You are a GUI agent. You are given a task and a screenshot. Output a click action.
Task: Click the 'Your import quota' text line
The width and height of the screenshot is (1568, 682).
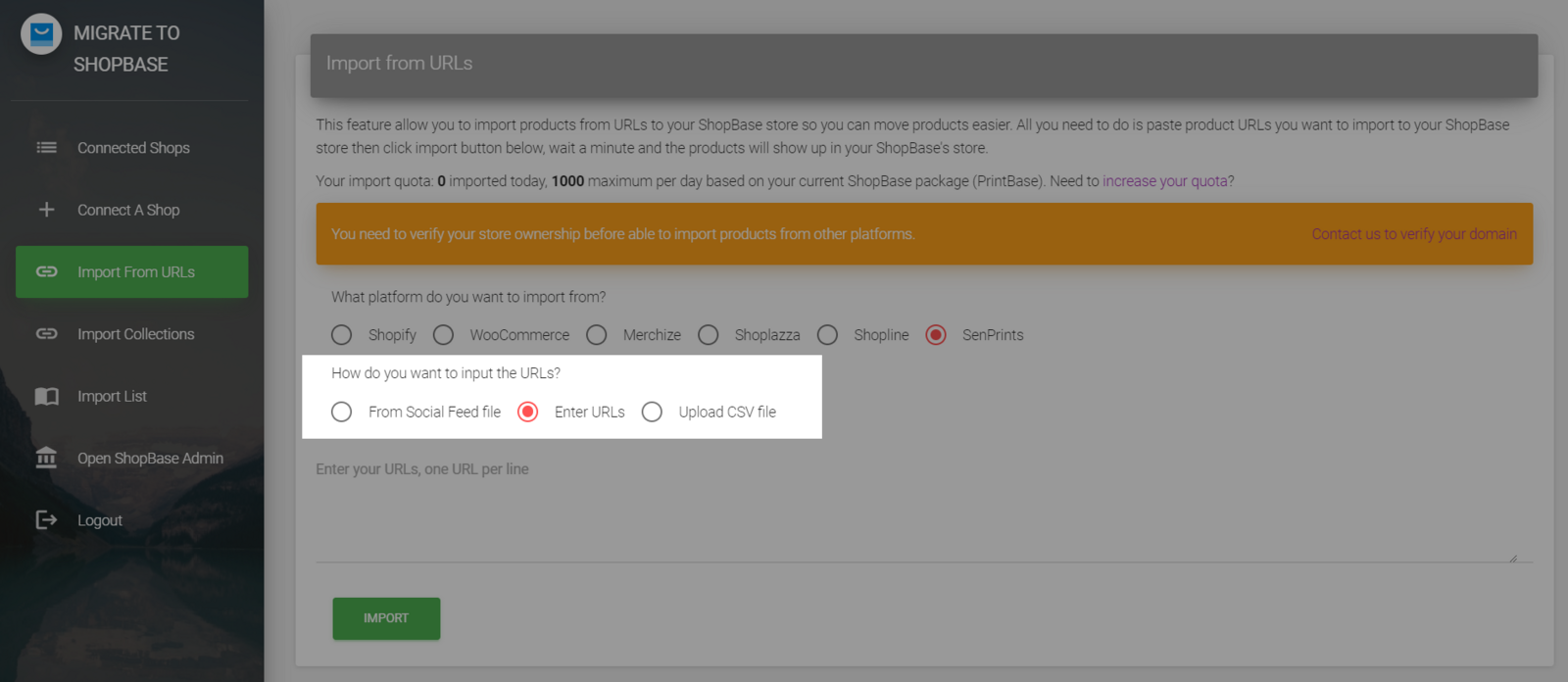(x=775, y=181)
